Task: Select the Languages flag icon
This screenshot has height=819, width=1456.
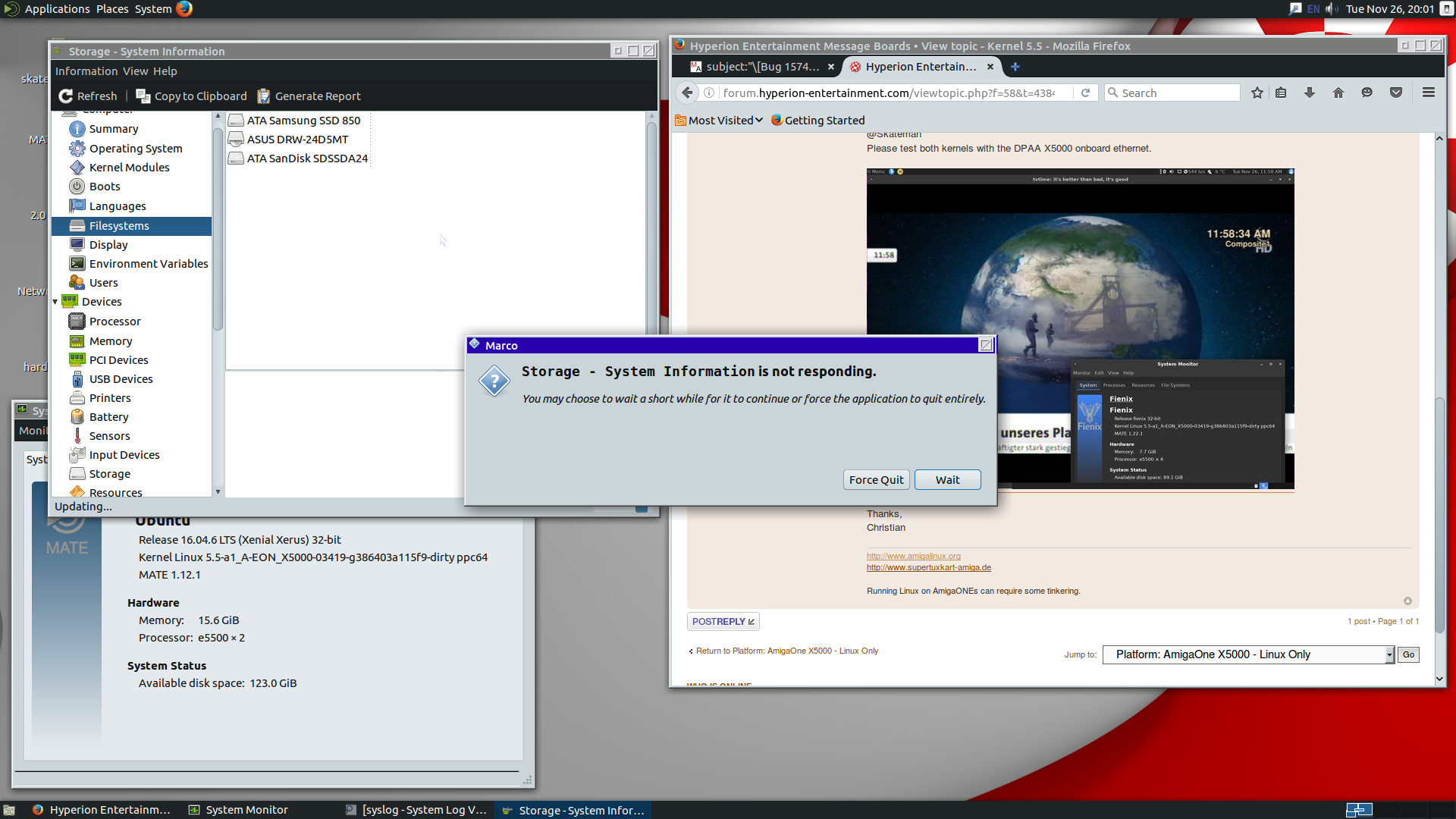Action: (77, 206)
